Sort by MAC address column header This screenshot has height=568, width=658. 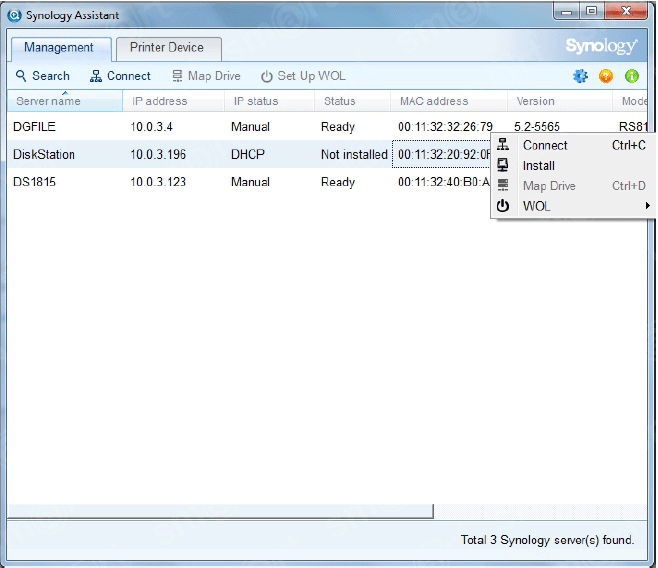tap(449, 101)
